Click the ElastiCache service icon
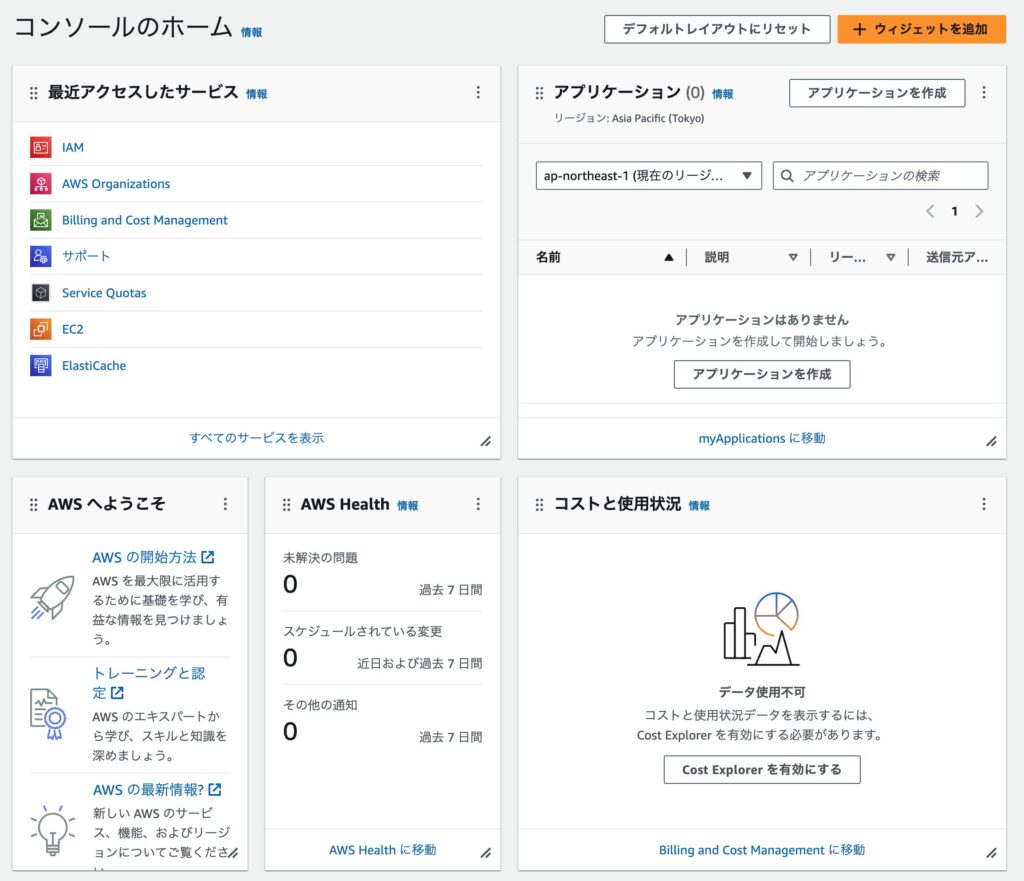Viewport: 1024px width, 881px height. point(40,365)
